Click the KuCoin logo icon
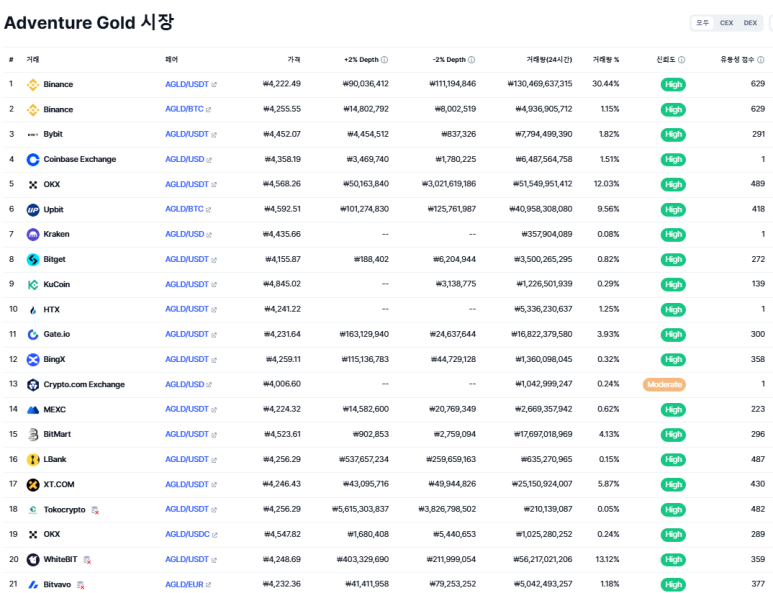 pos(33,285)
